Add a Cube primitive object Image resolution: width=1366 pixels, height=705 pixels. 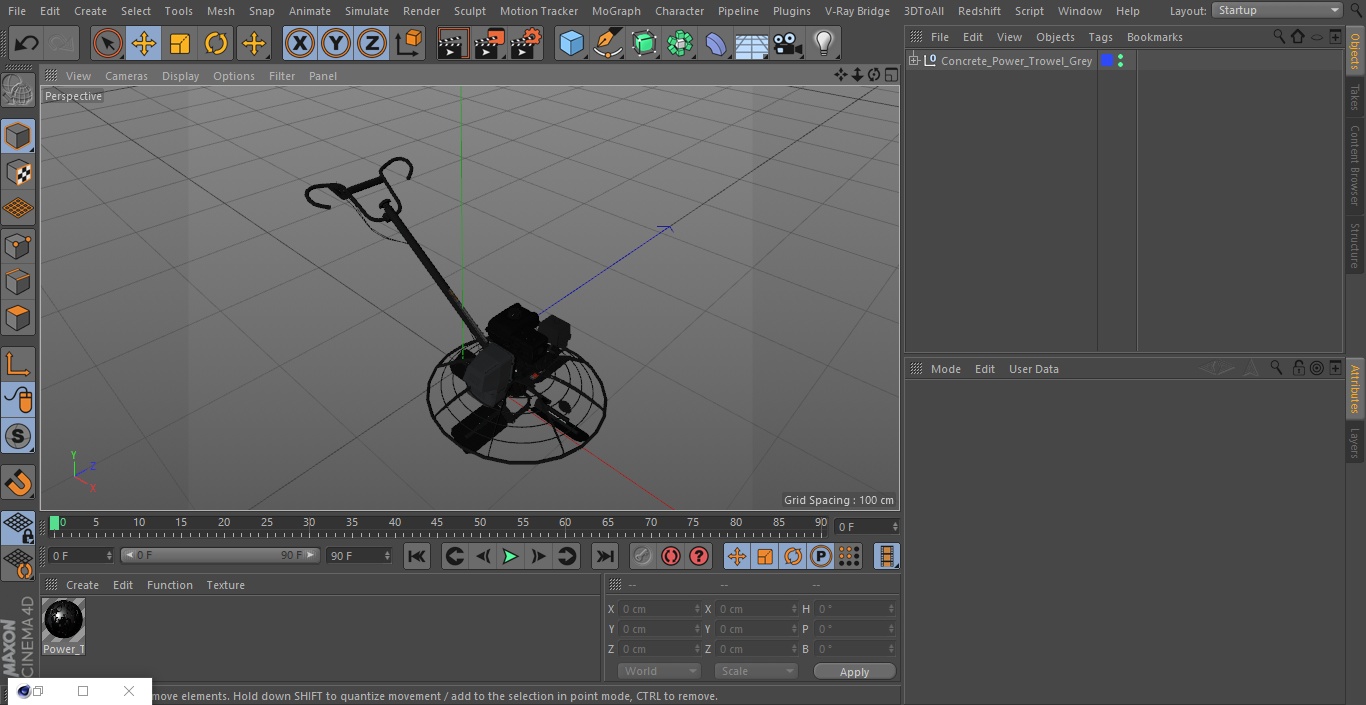click(571, 43)
